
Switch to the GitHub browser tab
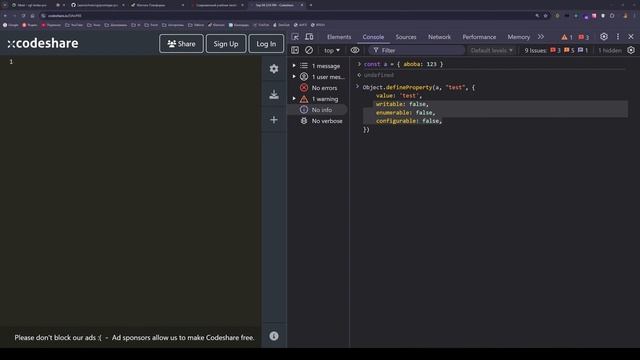click(97, 5)
